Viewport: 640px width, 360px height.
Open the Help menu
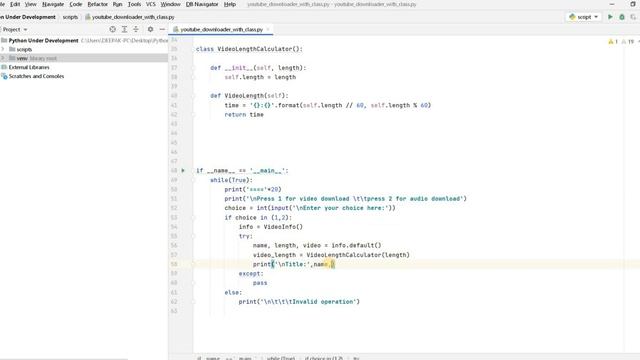tap(230, 4)
